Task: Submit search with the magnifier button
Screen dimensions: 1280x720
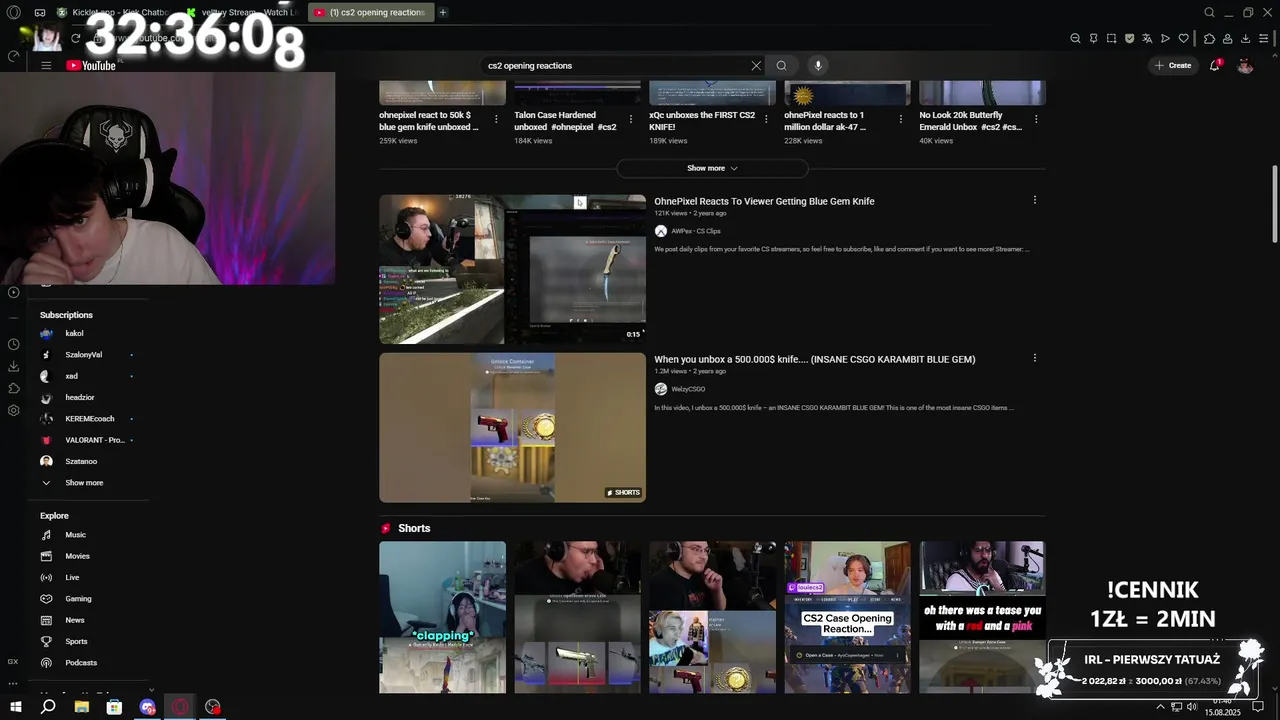Action: (781, 65)
